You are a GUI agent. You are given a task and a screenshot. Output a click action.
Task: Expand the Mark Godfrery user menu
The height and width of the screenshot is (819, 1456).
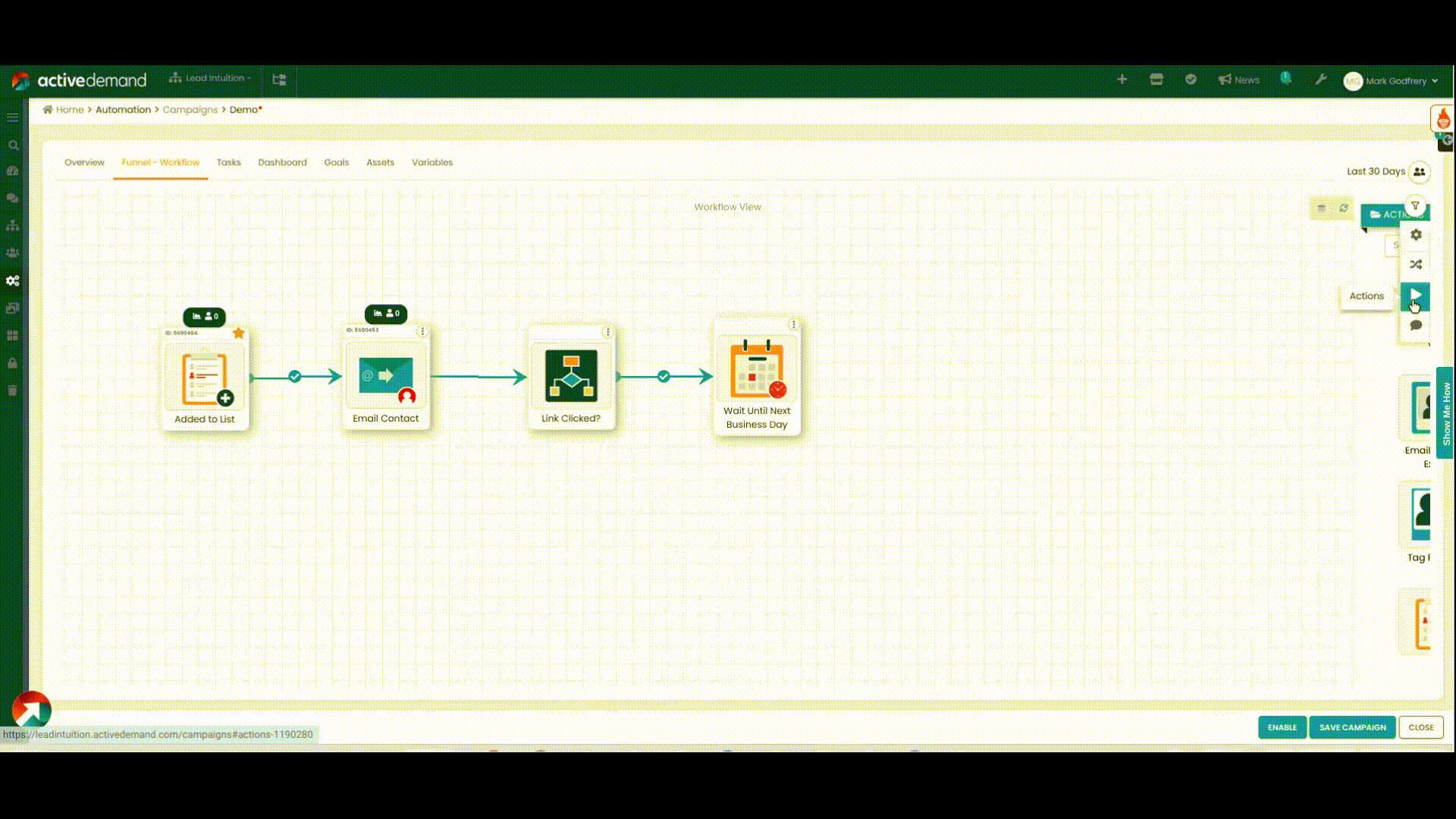1394,80
